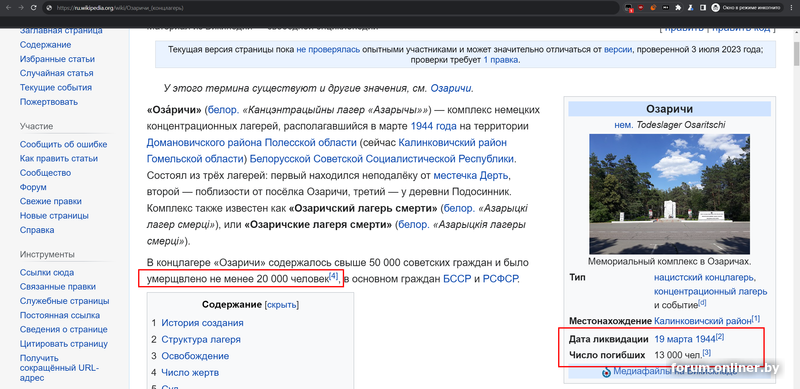Image resolution: width=800 pixels, height=389 pixels.
Task: Open the 'белор.' link before «Канцэнтрацыйны лагер»
Action: (224, 110)
